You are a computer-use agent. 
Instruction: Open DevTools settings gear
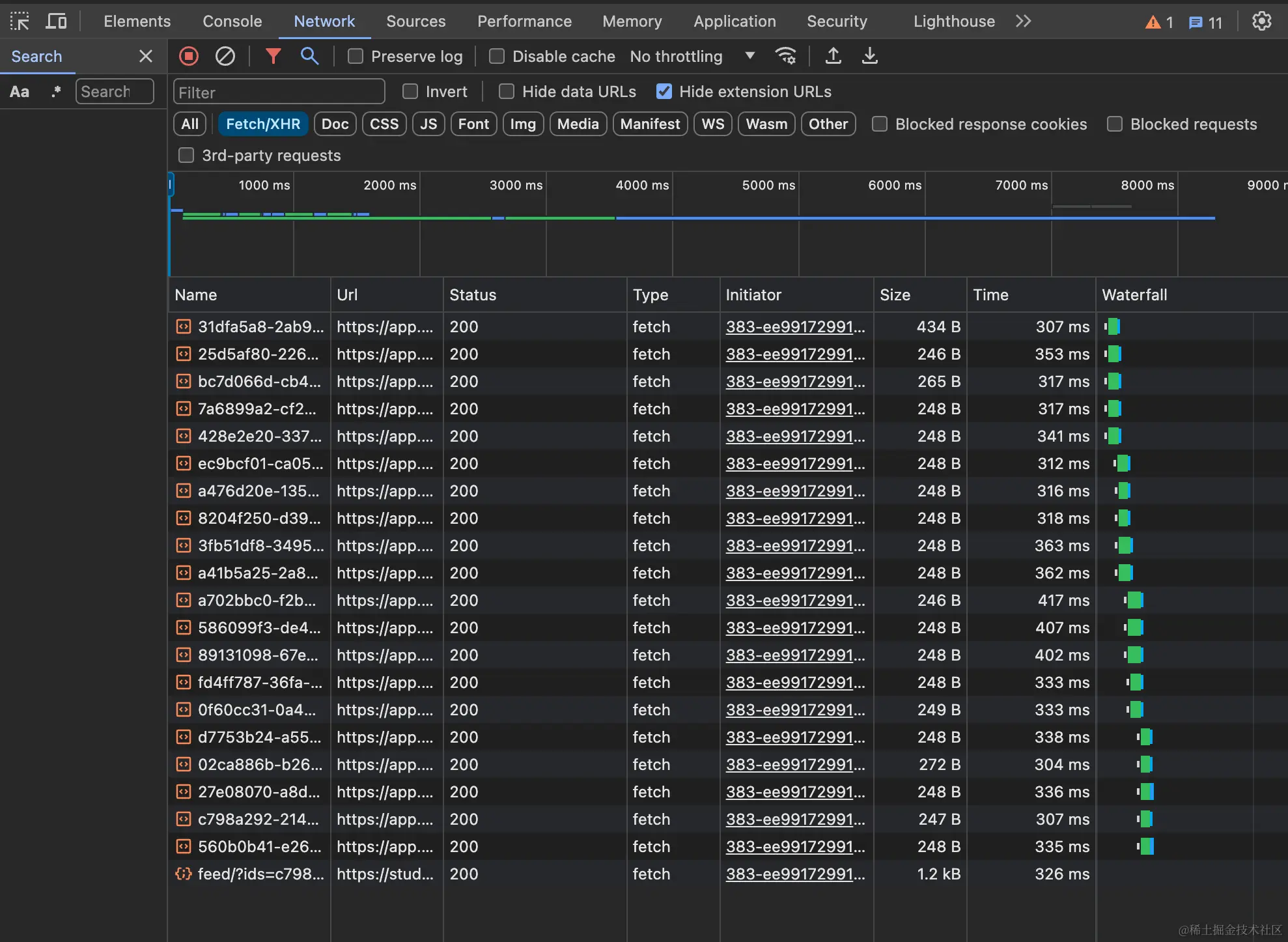coord(1261,21)
